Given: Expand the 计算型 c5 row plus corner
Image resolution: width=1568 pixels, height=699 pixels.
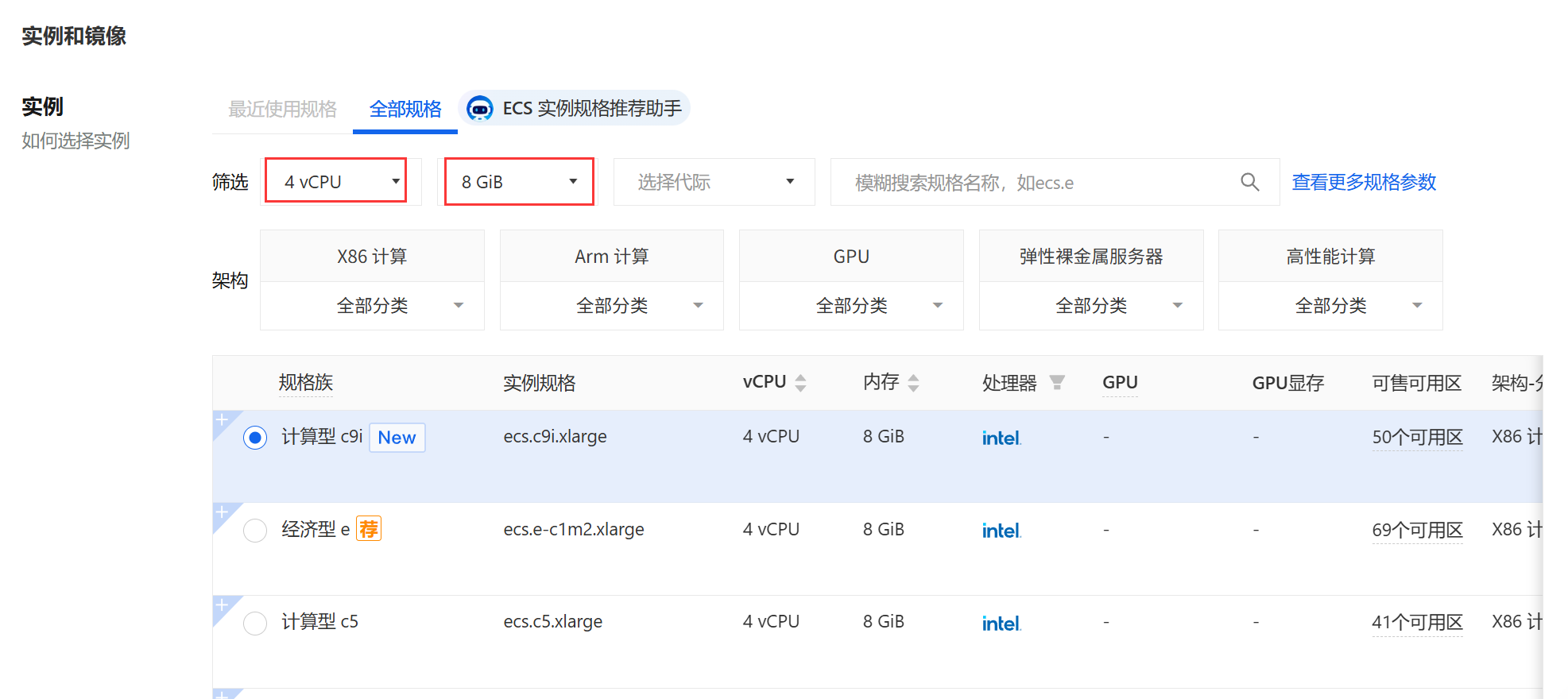Looking at the screenshot, I should (x=222, y=605).
